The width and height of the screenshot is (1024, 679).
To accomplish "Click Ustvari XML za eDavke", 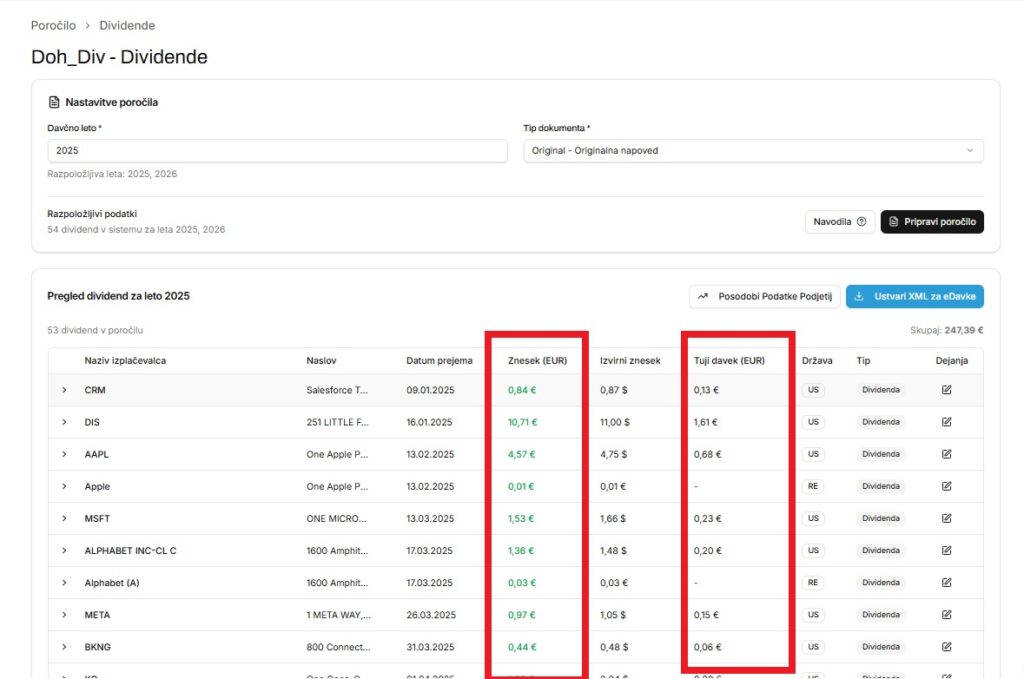I will coord(914,297).
